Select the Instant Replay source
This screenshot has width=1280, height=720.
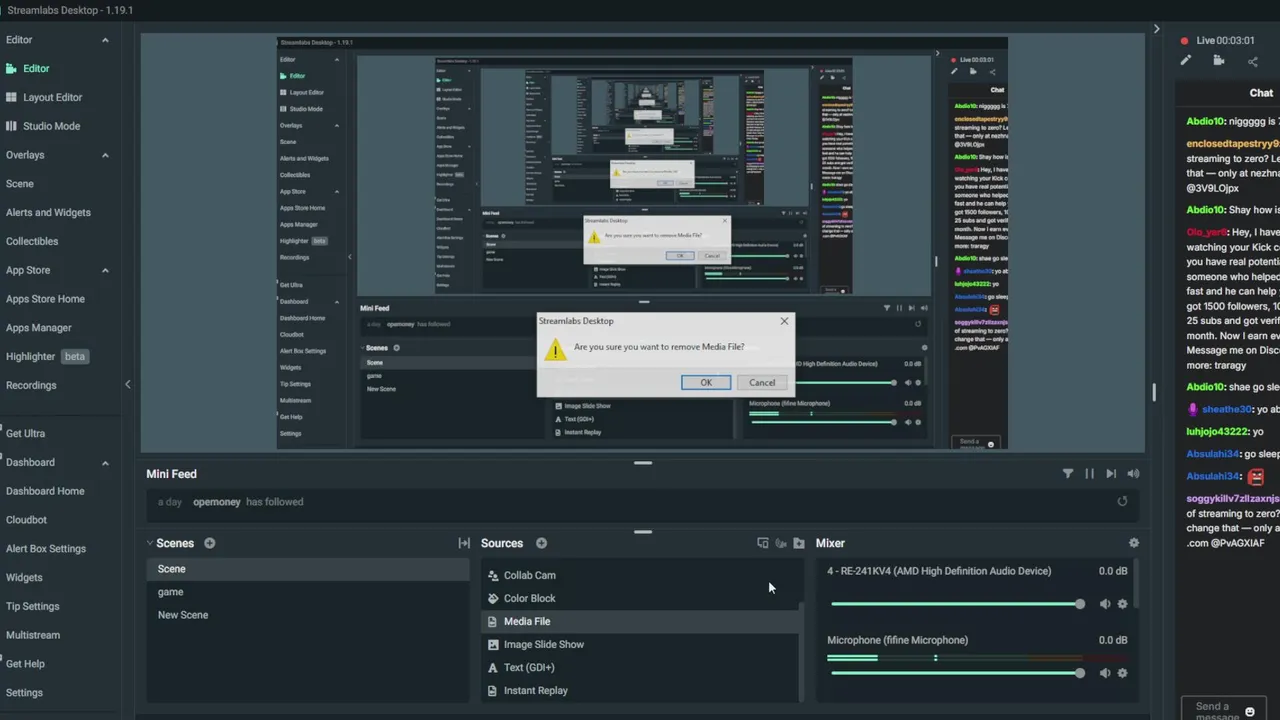[x=640, y=690]
